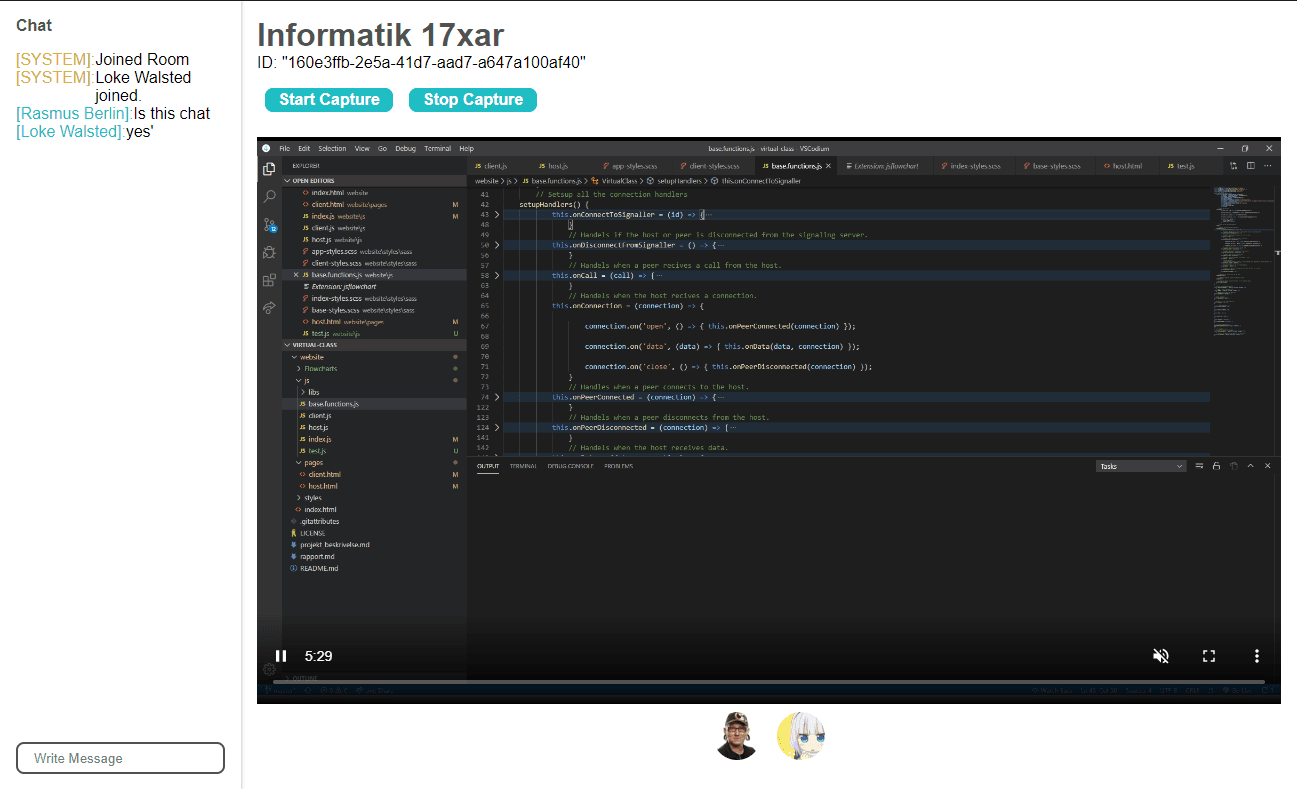Screen dimensions: 1297x789
Task: Click the split editor icon in tab bar
Action: 1250,165
